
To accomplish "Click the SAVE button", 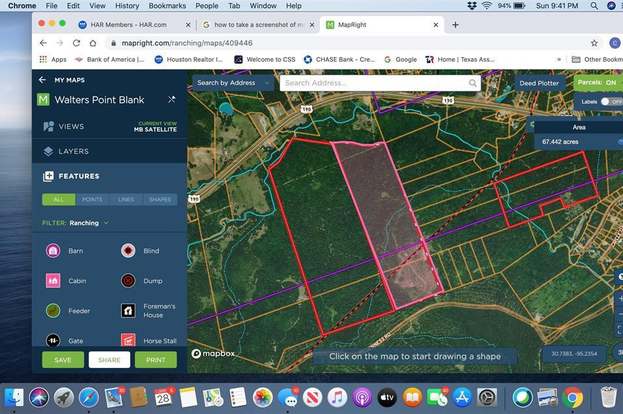I will pos(63,360).
